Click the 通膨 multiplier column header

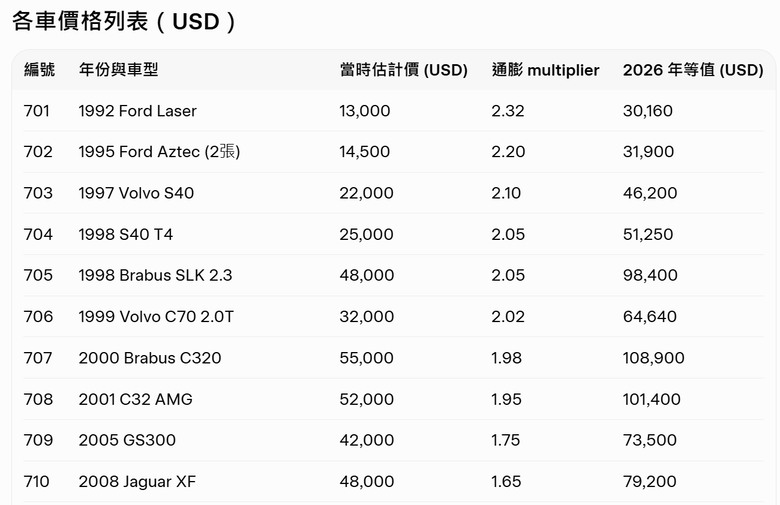pyautogui.click(x=545, y=70)
